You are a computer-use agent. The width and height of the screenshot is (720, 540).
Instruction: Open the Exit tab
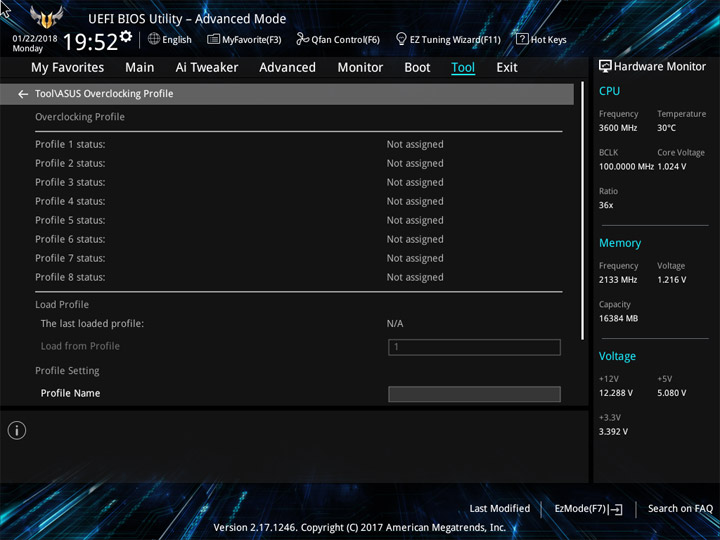507,68
